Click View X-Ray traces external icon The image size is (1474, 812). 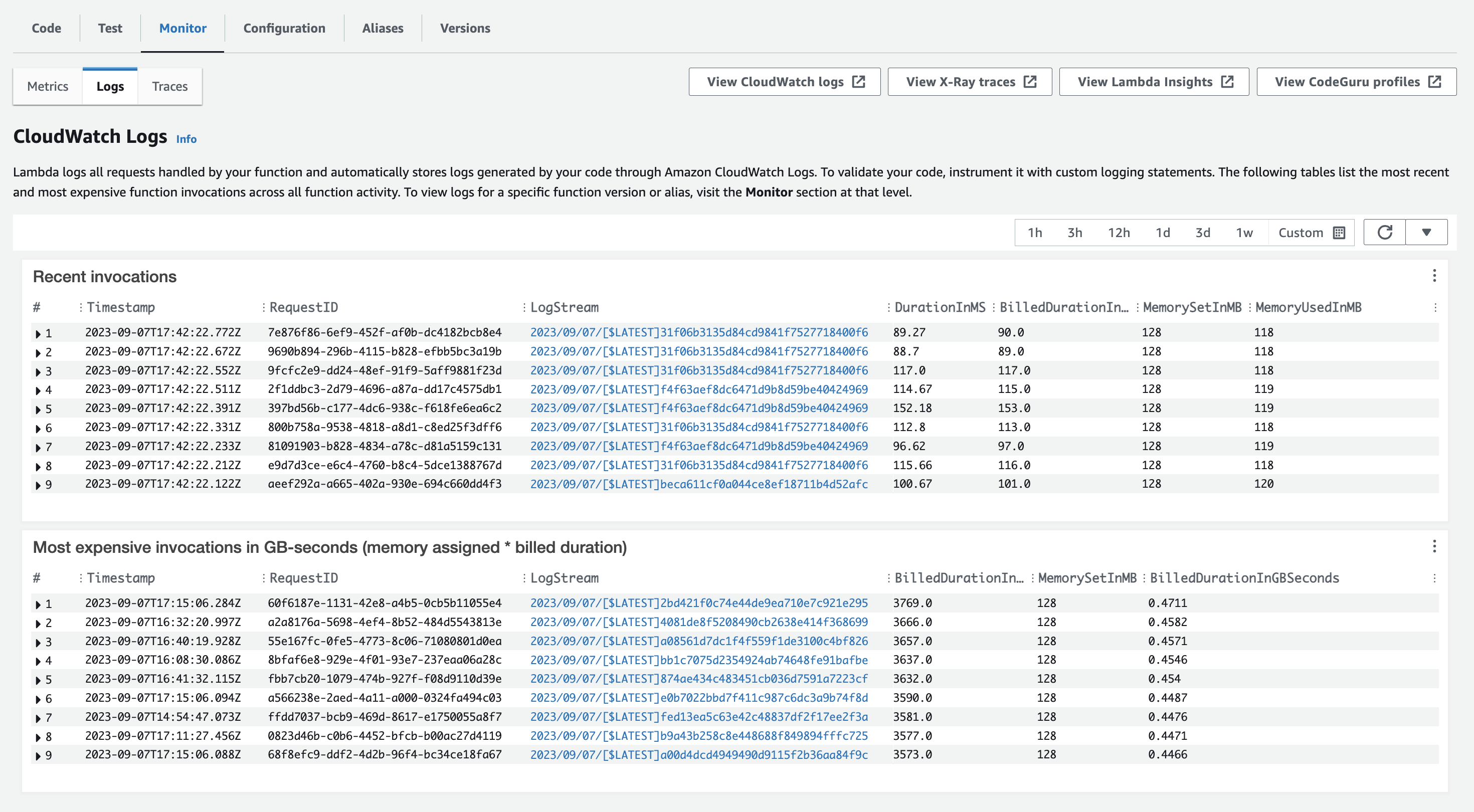click(x=1030, y=82)
